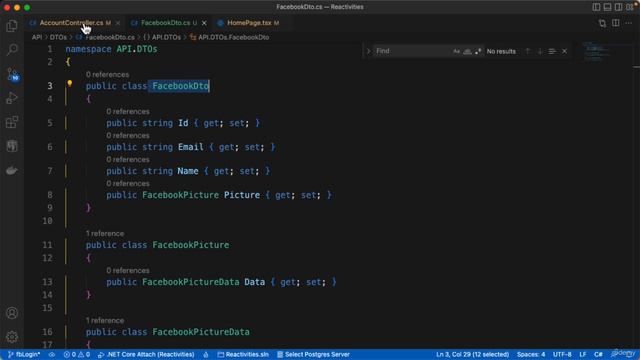The height and width of the screenshot is (360, 640).
Task: Change encoding via UTF-8 indicator
Action: 562,354
